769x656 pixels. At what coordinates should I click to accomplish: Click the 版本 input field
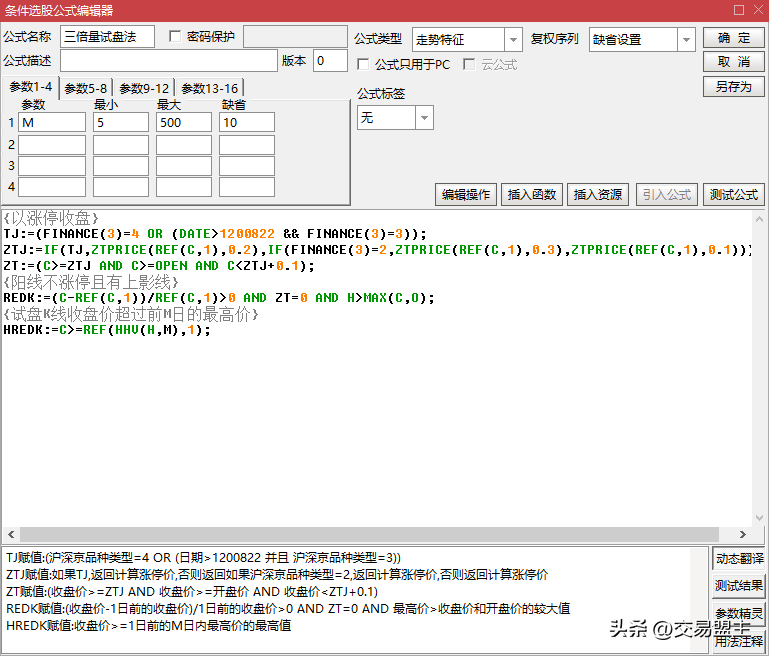click(330, 61)
